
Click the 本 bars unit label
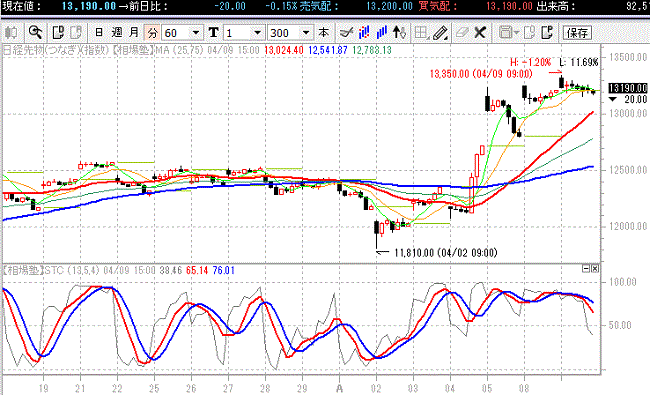click(x=323, y=32)
